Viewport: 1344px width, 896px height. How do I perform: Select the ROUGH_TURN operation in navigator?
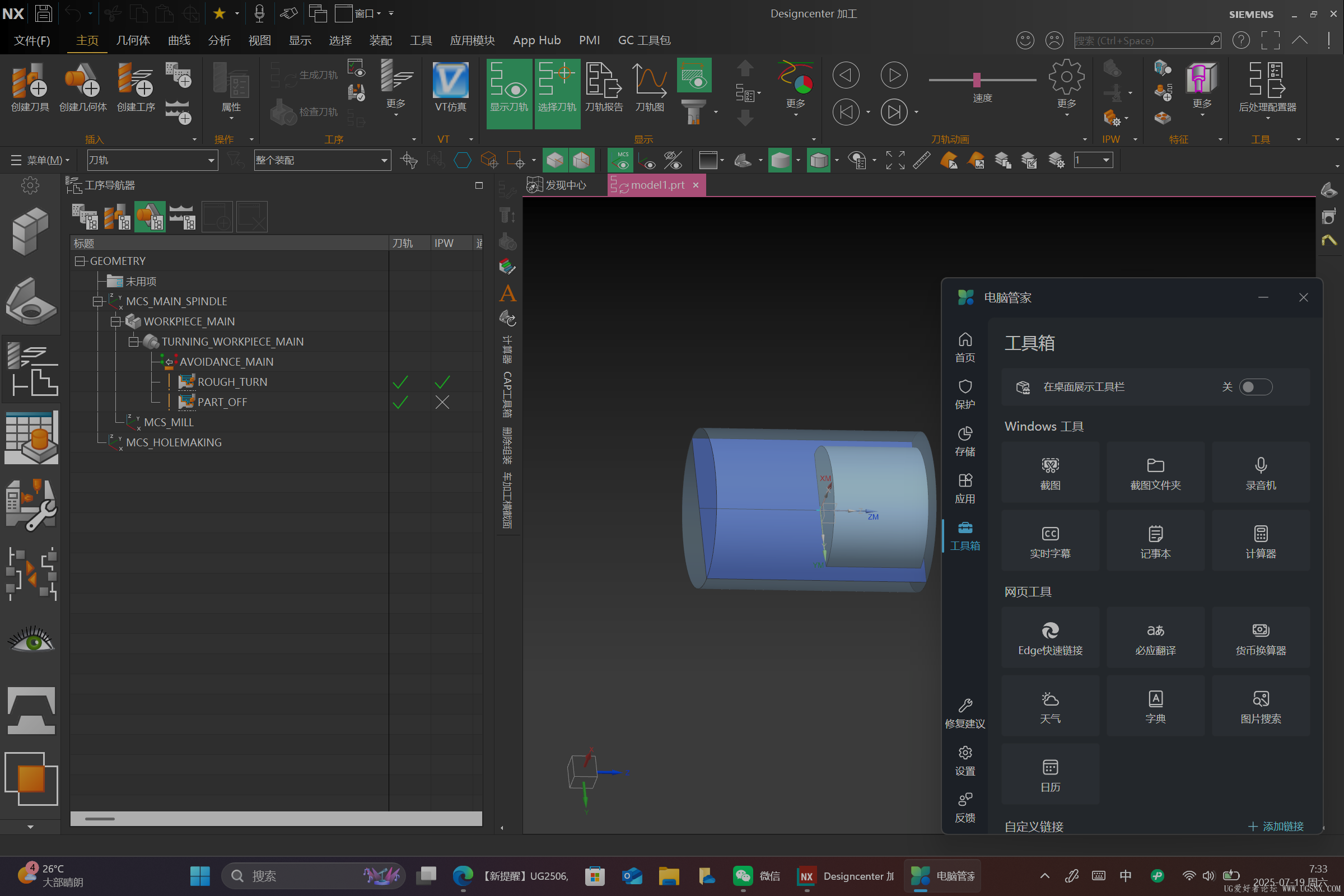tap(232, 382)
